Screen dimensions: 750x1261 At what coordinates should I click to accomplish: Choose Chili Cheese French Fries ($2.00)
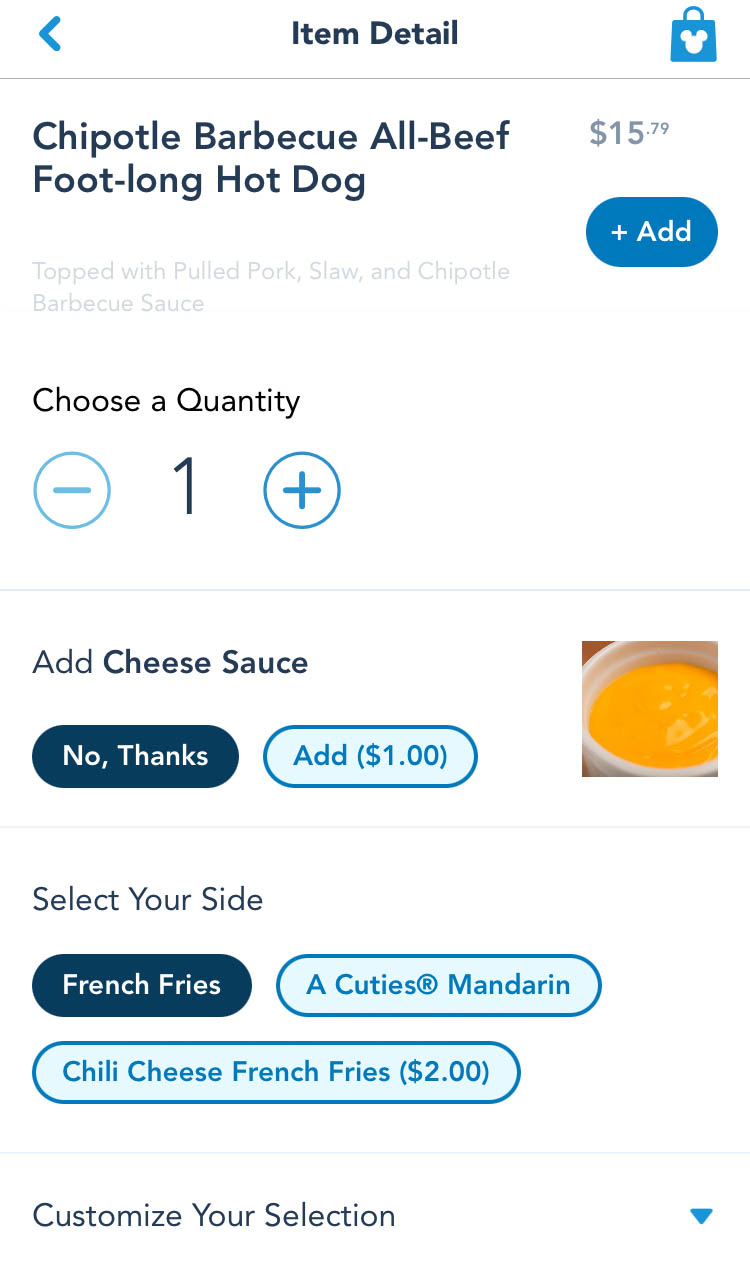click(276, 1072)
